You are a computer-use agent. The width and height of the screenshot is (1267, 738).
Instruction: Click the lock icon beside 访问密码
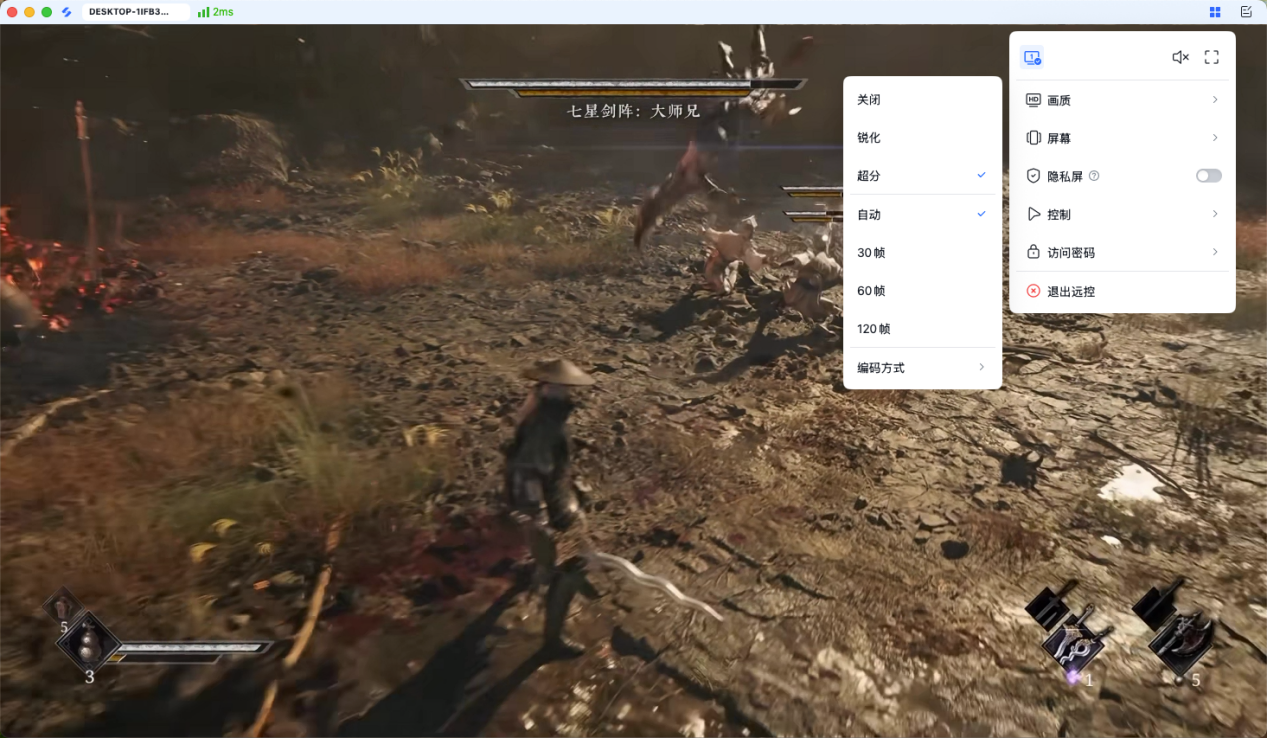pos(1034,252)
